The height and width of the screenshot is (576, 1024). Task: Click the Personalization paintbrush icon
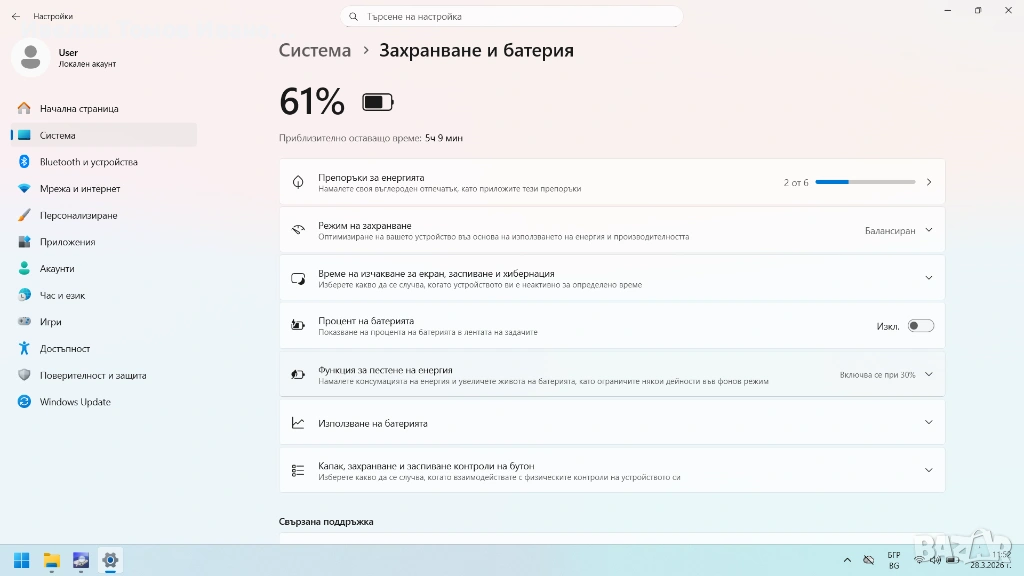pos(24,215)
